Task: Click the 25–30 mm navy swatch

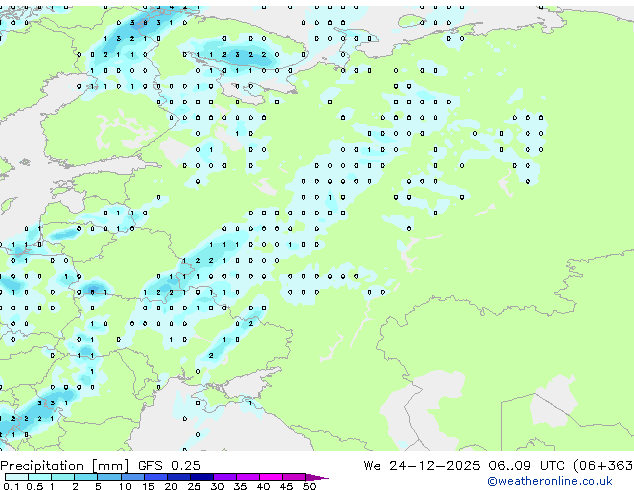Action: [202, 477]
